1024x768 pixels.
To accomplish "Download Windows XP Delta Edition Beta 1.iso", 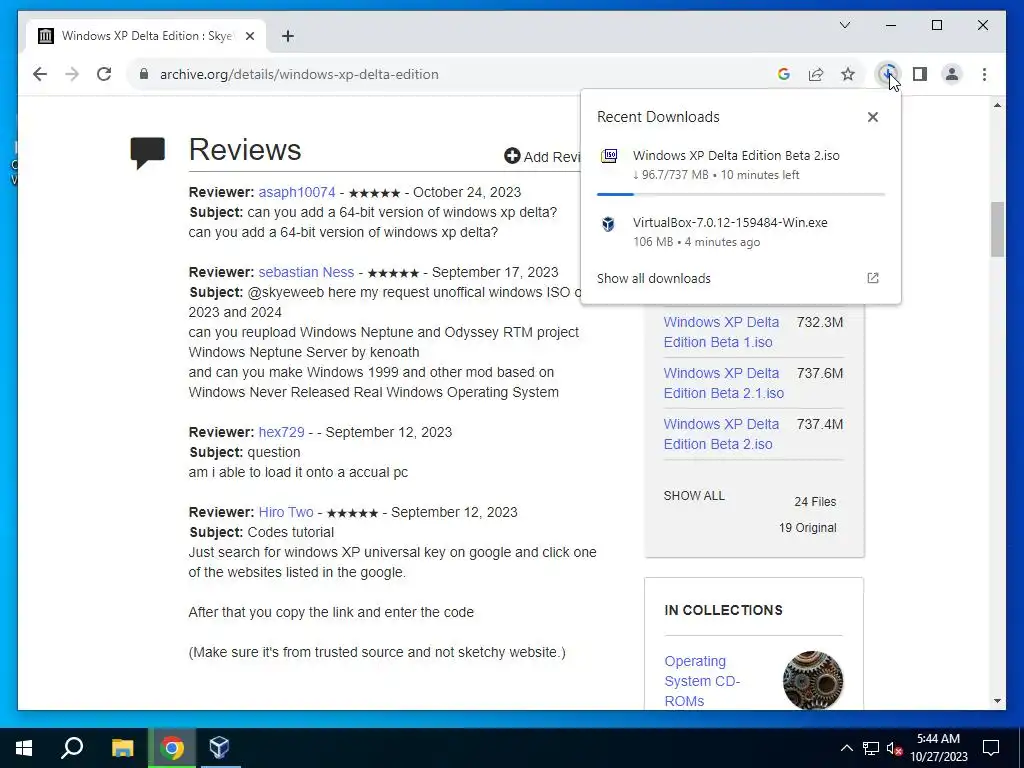I will pyautogui.click(x=721, y=332).
